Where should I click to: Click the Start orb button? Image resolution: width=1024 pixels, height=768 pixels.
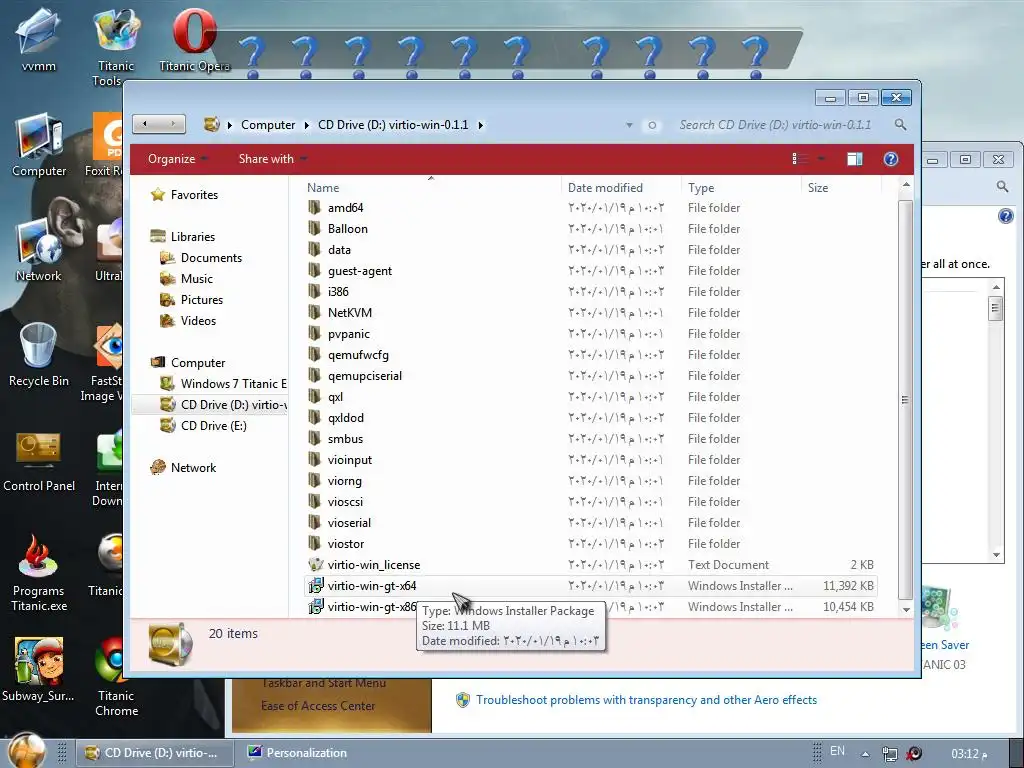click(26, 751)
